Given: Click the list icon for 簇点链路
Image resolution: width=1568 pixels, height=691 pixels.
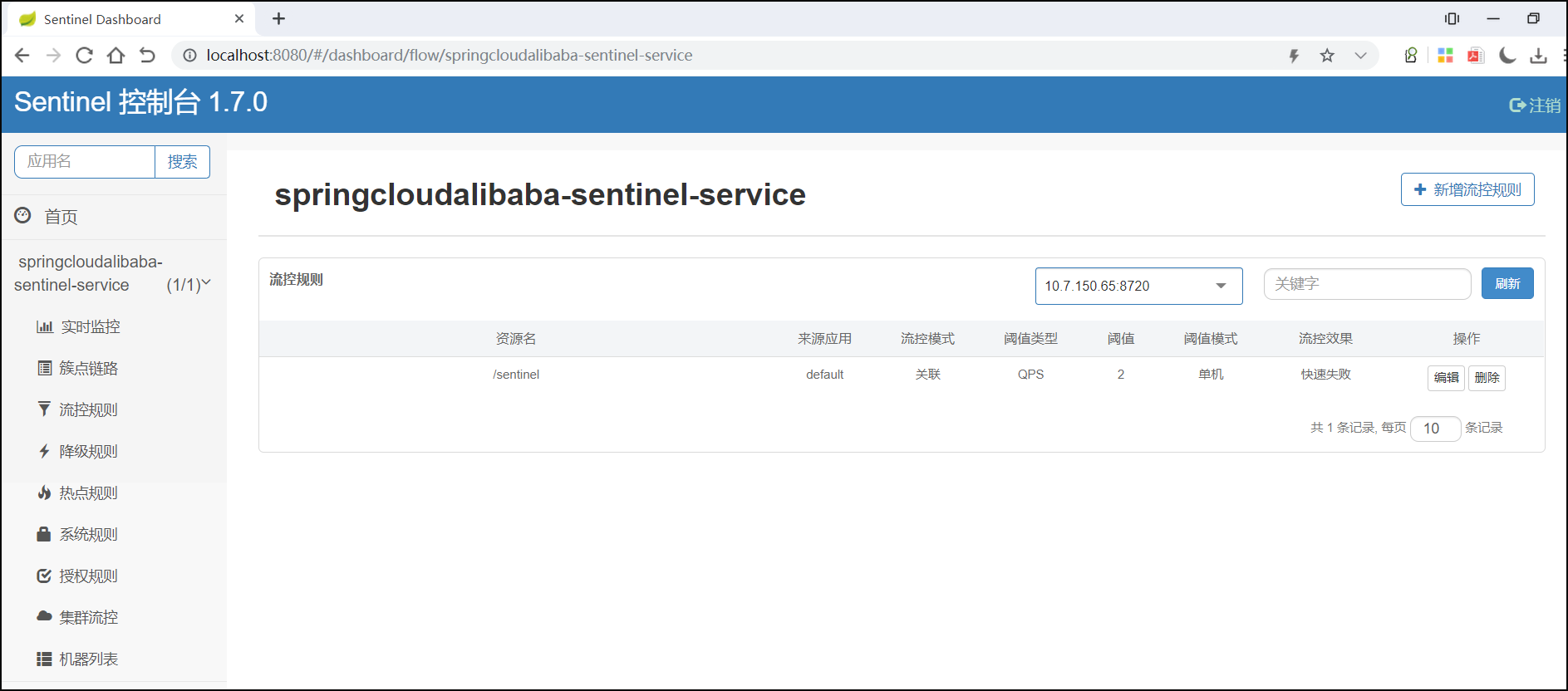Looking at the screenshot, I should click(45, 368).
